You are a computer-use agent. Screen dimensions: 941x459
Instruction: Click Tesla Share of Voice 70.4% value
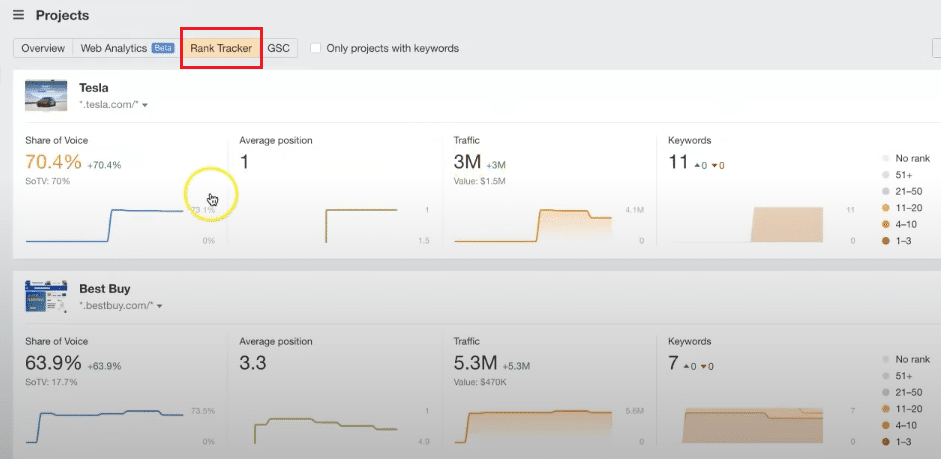[x=53, y=162]
